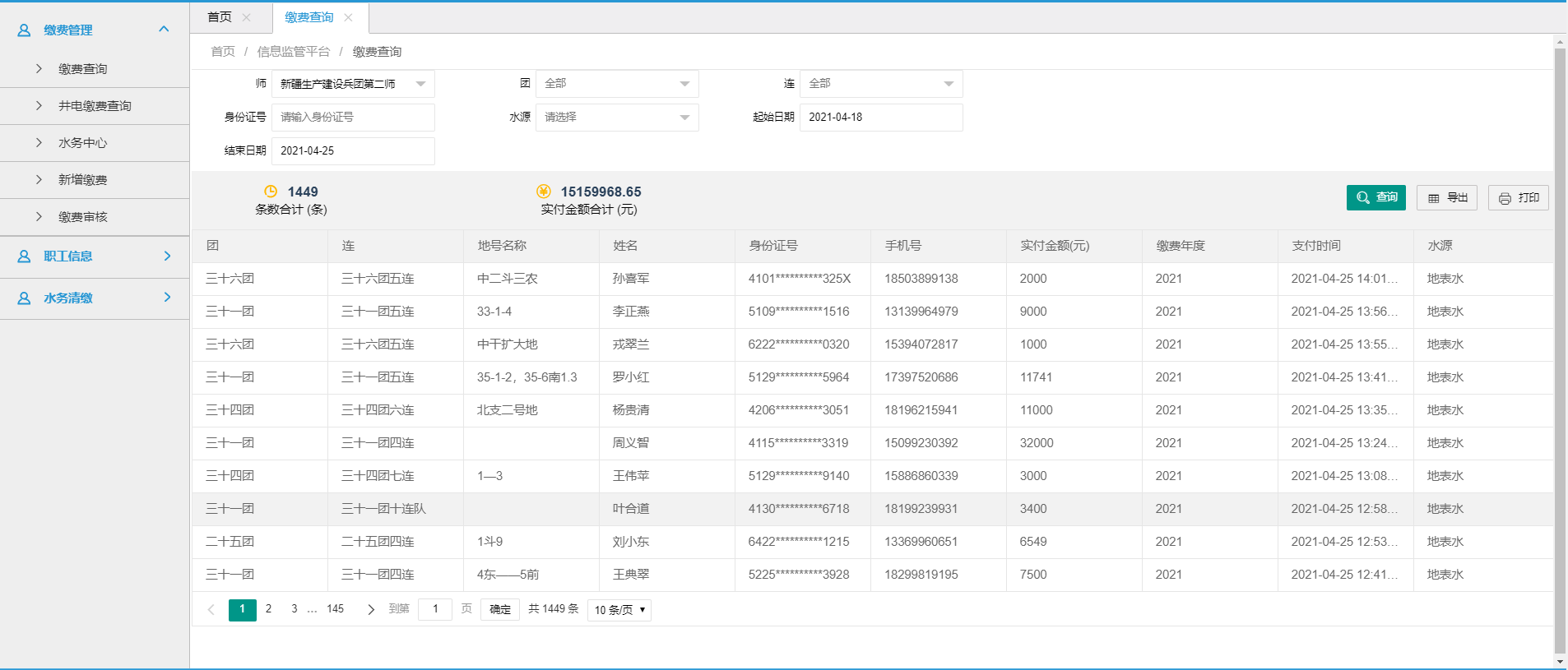Open the 井电缴费查询 sidebar item
The height and width of the screenshot is (670, 1568).
pyautogui.click(x=95, y=106)
